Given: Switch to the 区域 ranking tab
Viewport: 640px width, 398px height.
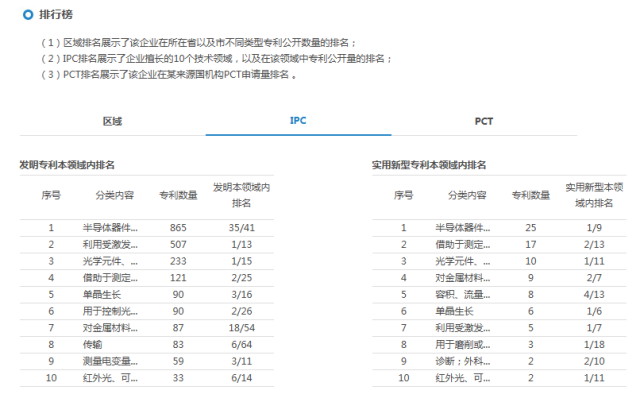Looking at the screenshot, I should (x=112, y=121).
